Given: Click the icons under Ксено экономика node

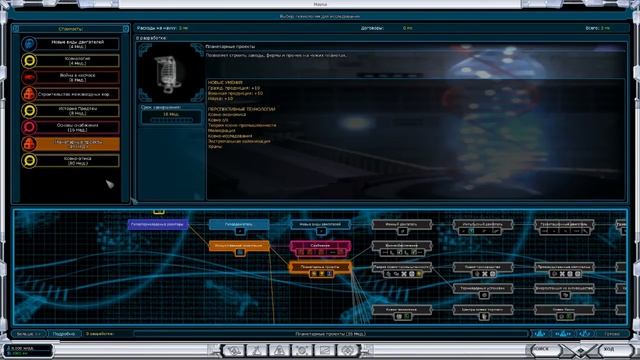Looking at the screenshot, I should point(402,317).
